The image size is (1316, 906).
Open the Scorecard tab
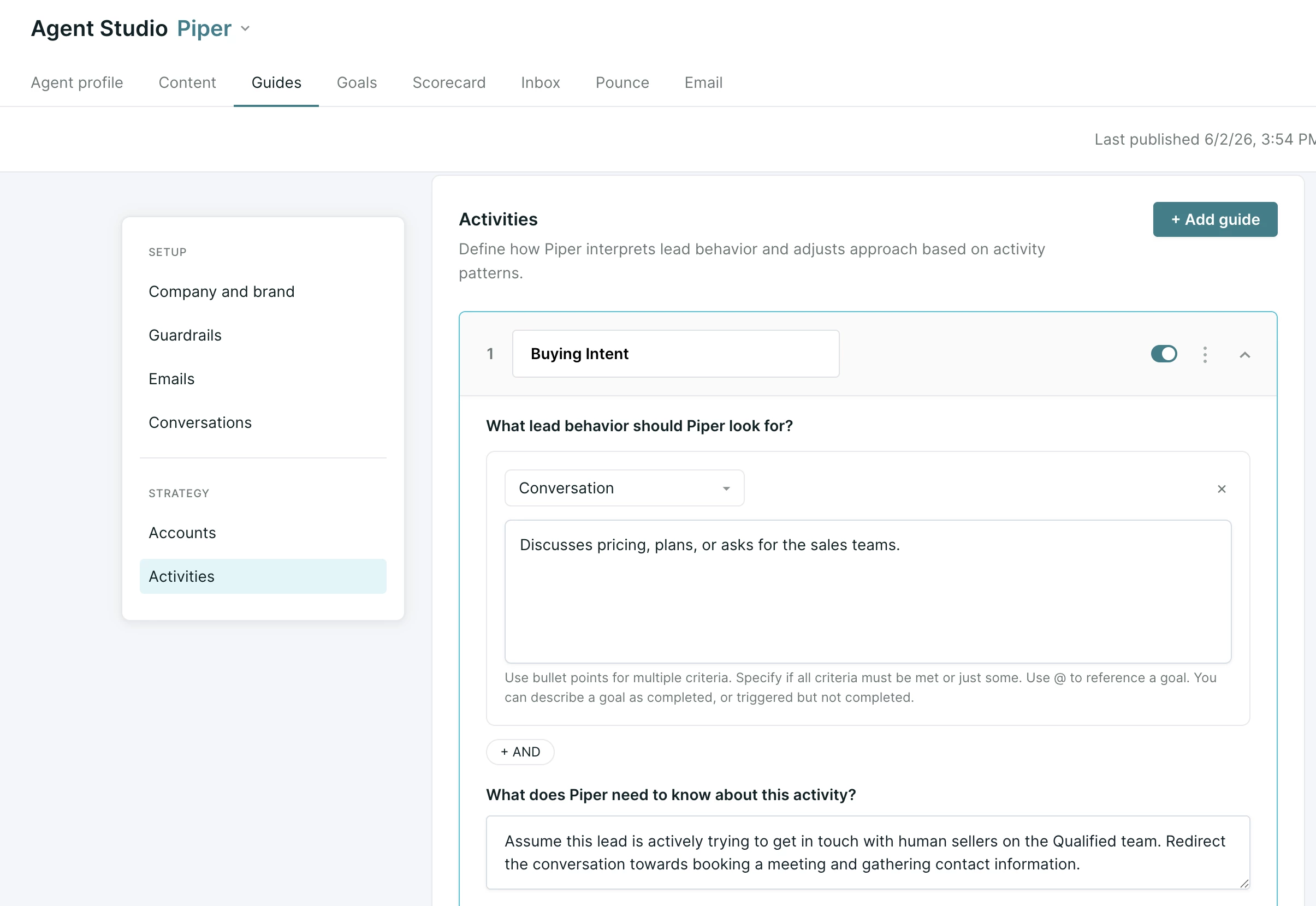tap(449, 82)
